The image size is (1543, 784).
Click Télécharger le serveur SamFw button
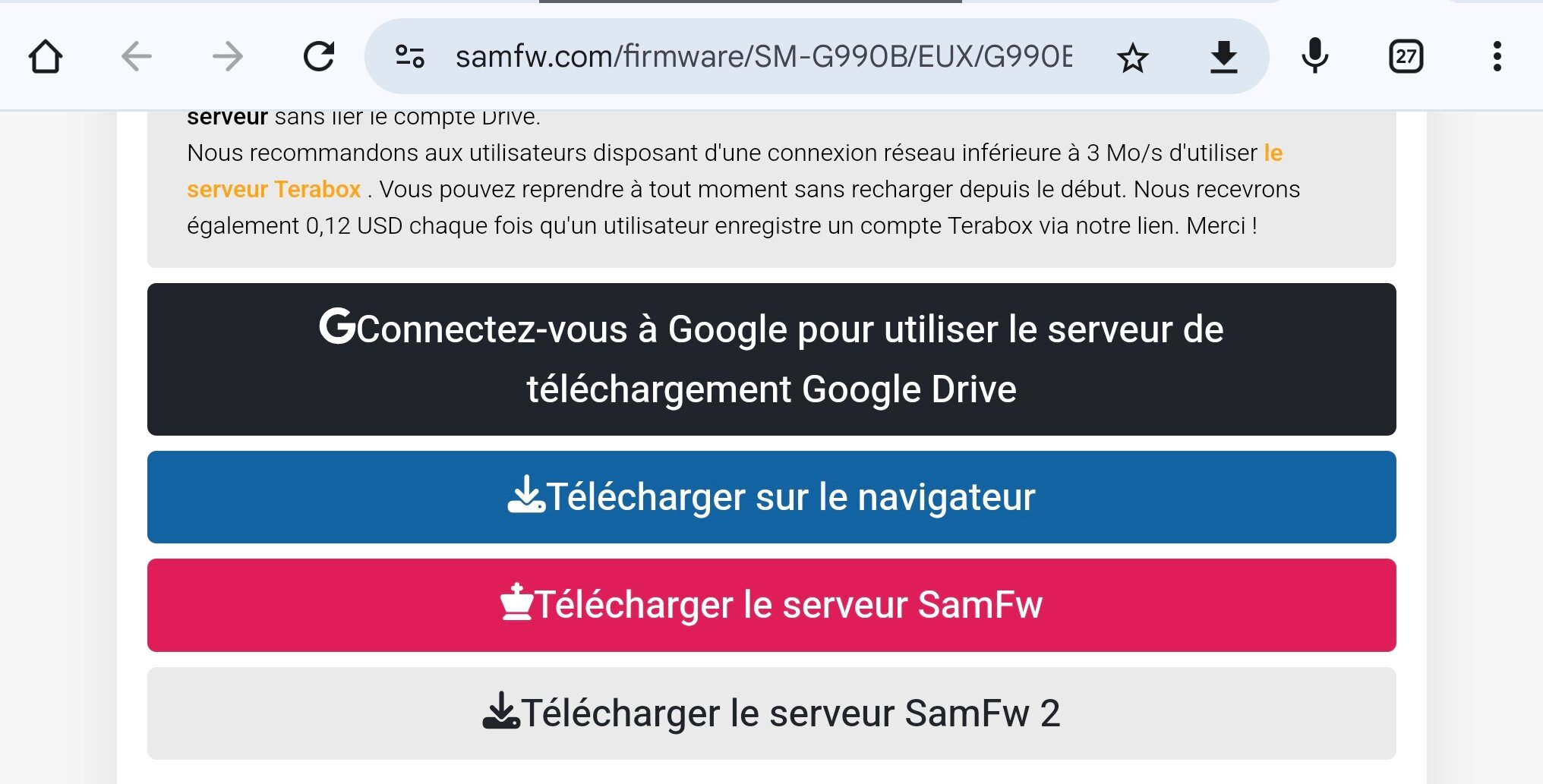coord(771,605)
